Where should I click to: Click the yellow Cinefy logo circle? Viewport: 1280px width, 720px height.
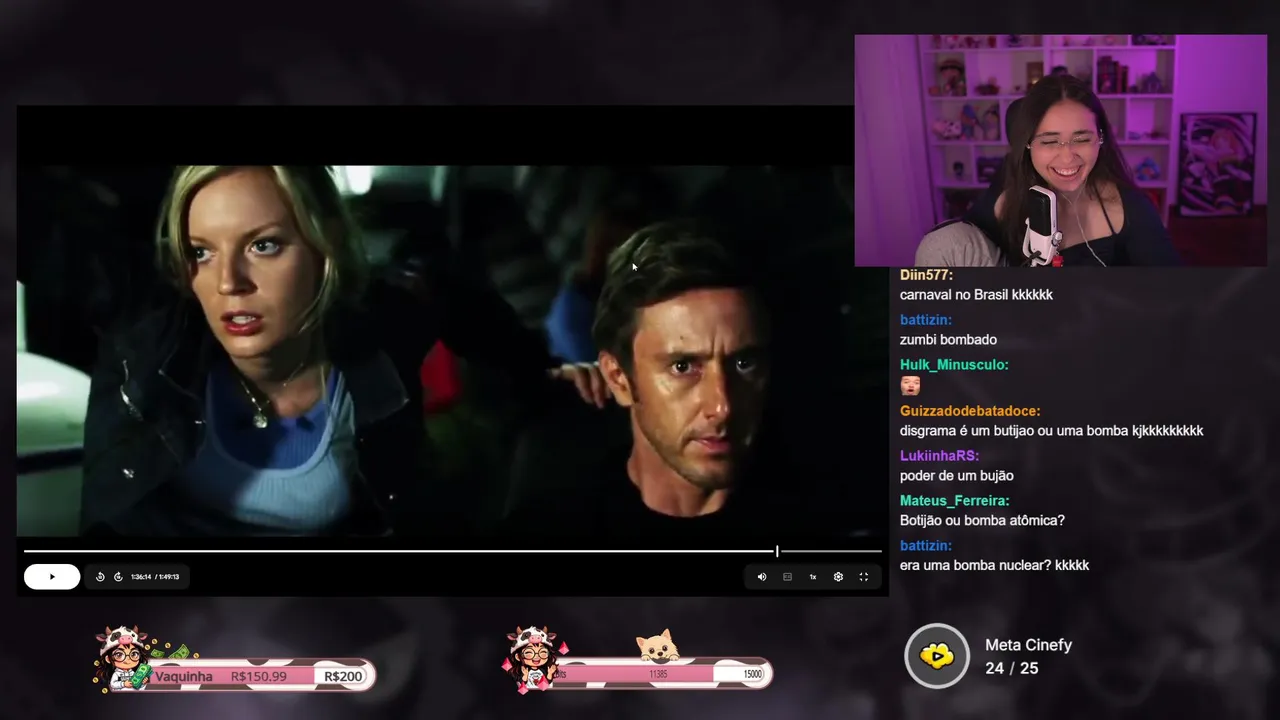click(937, 656)
